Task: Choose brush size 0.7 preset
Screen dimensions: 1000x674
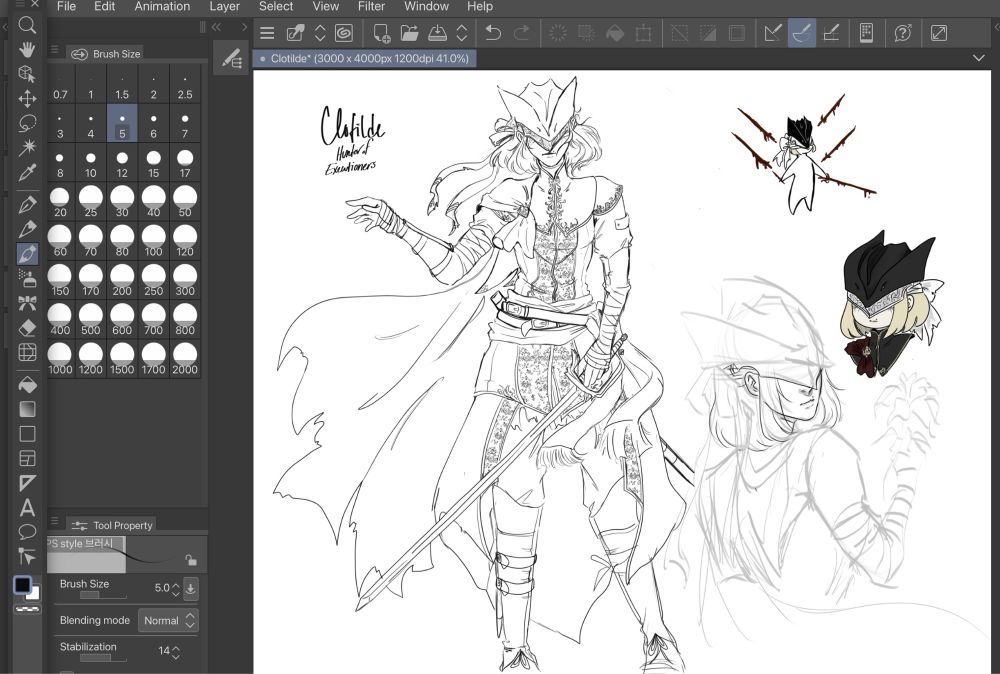Action: [x=60, y=84]
